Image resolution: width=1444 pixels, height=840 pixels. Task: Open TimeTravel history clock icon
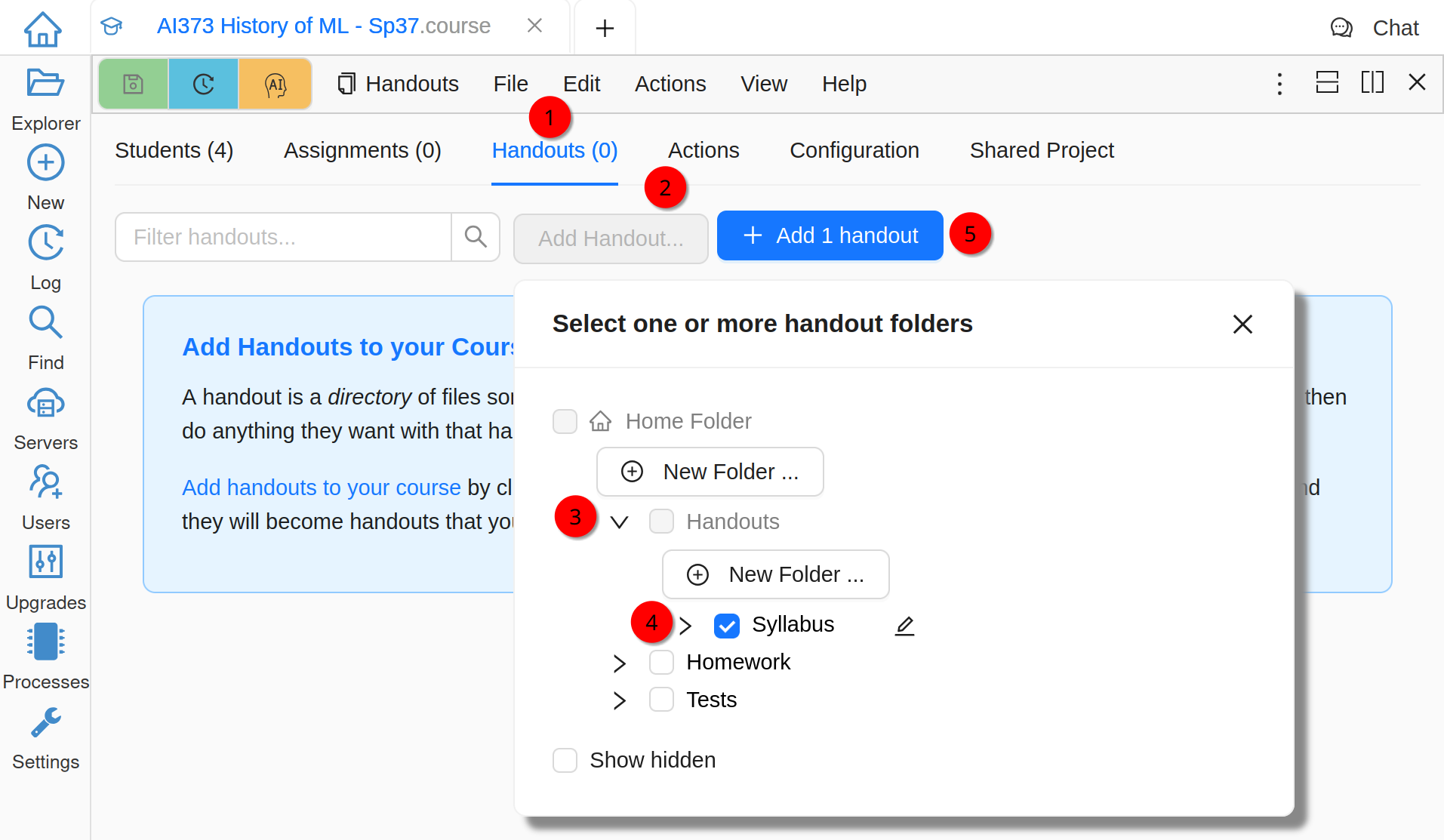click(x=203, y=84)
